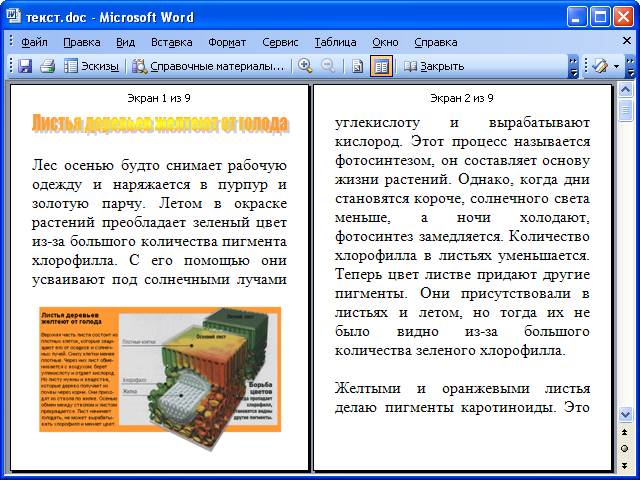The image size is (640, 480).
Task: Expand reading toolbar options arrow
Action: [573, 67]
